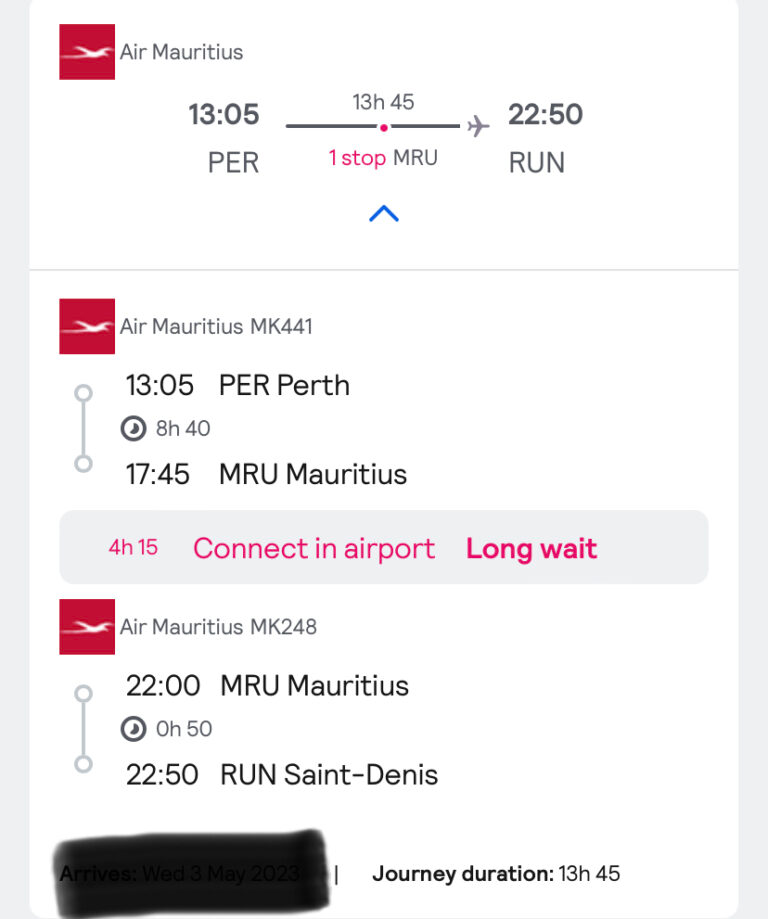
Task: Click the airplane icon before the 22:50 arrival
Action: (478, 126)
